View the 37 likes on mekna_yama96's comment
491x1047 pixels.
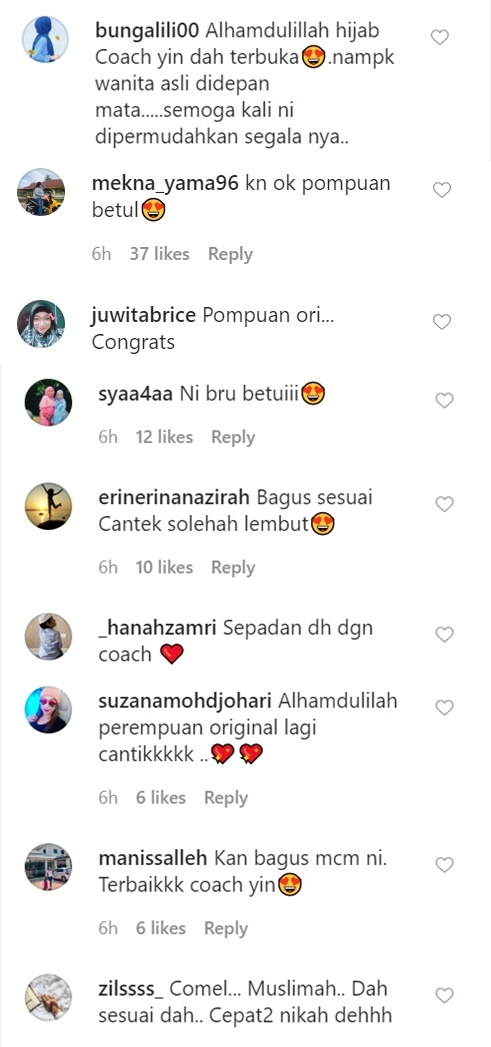pos(160,254)
